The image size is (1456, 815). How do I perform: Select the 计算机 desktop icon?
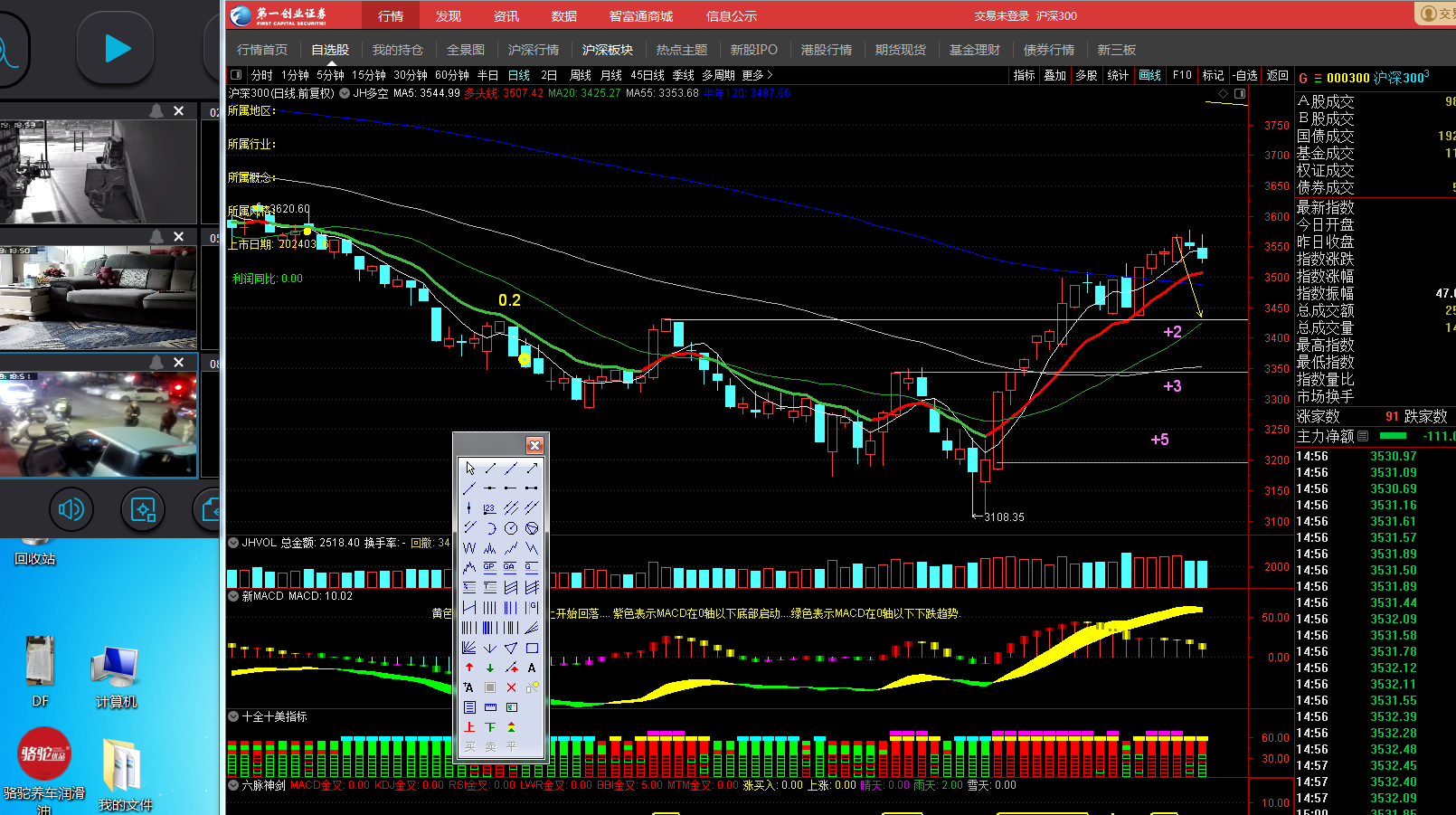(116, 678)
